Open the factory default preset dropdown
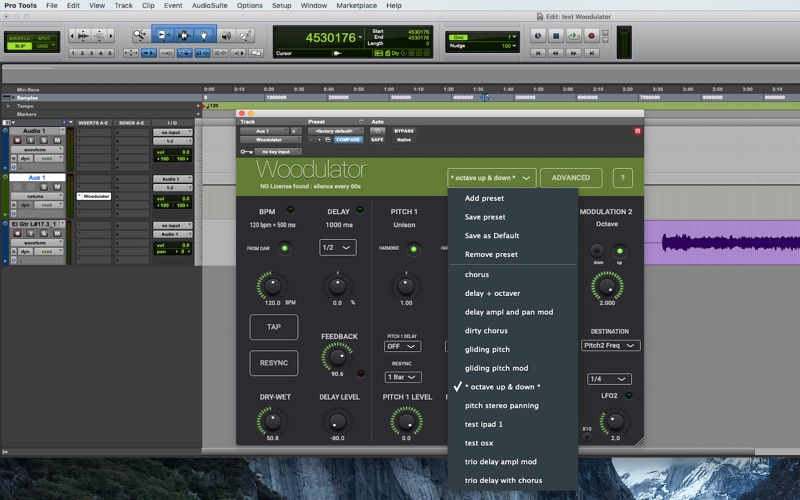 336,131
